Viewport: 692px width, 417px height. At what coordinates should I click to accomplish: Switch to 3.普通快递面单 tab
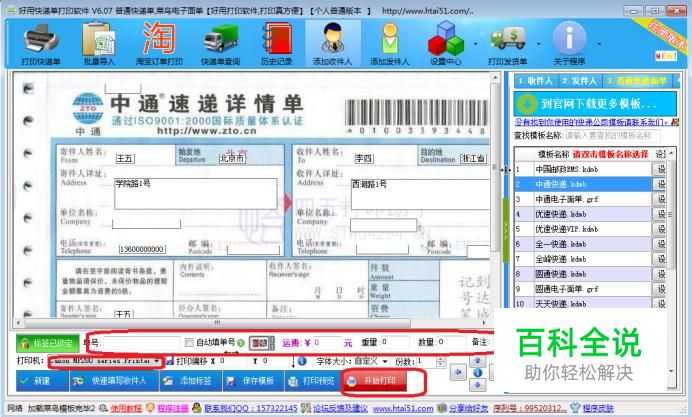click(637, 81)
